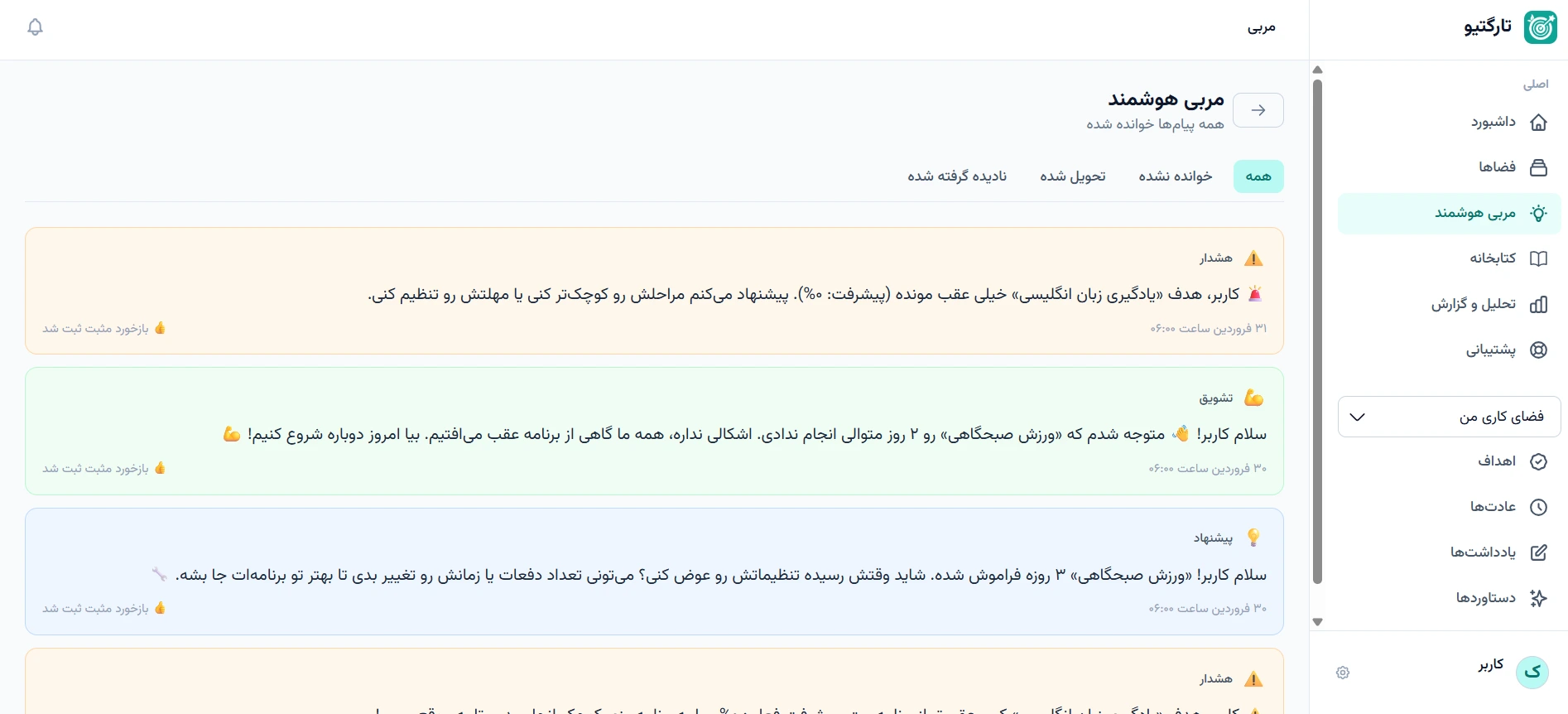Click the کاربر username text
The image size is (1568, 714).
(1491, 664)
